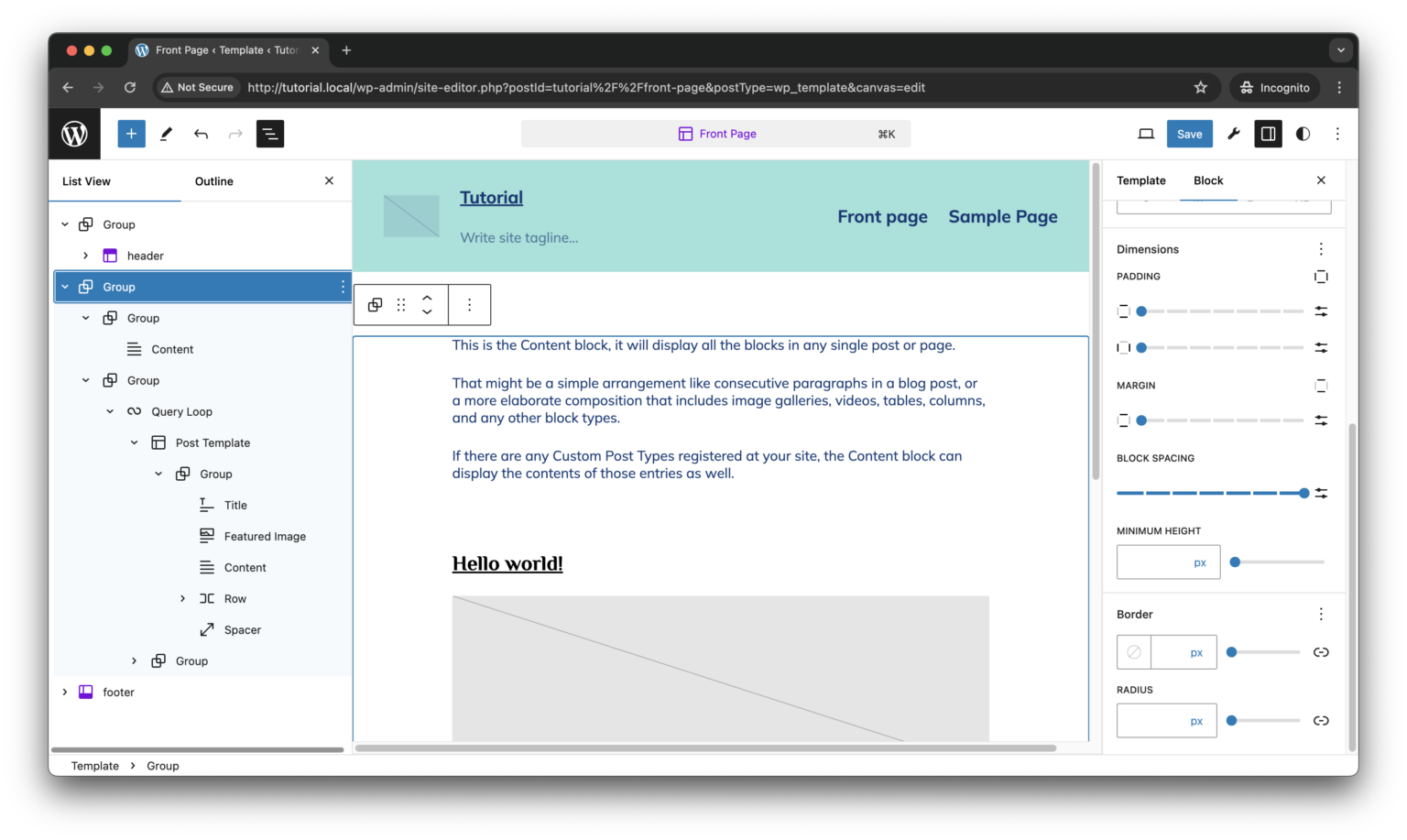
Task: Select parent block via Group icon in block toolbar
Action: coord(374,304)
